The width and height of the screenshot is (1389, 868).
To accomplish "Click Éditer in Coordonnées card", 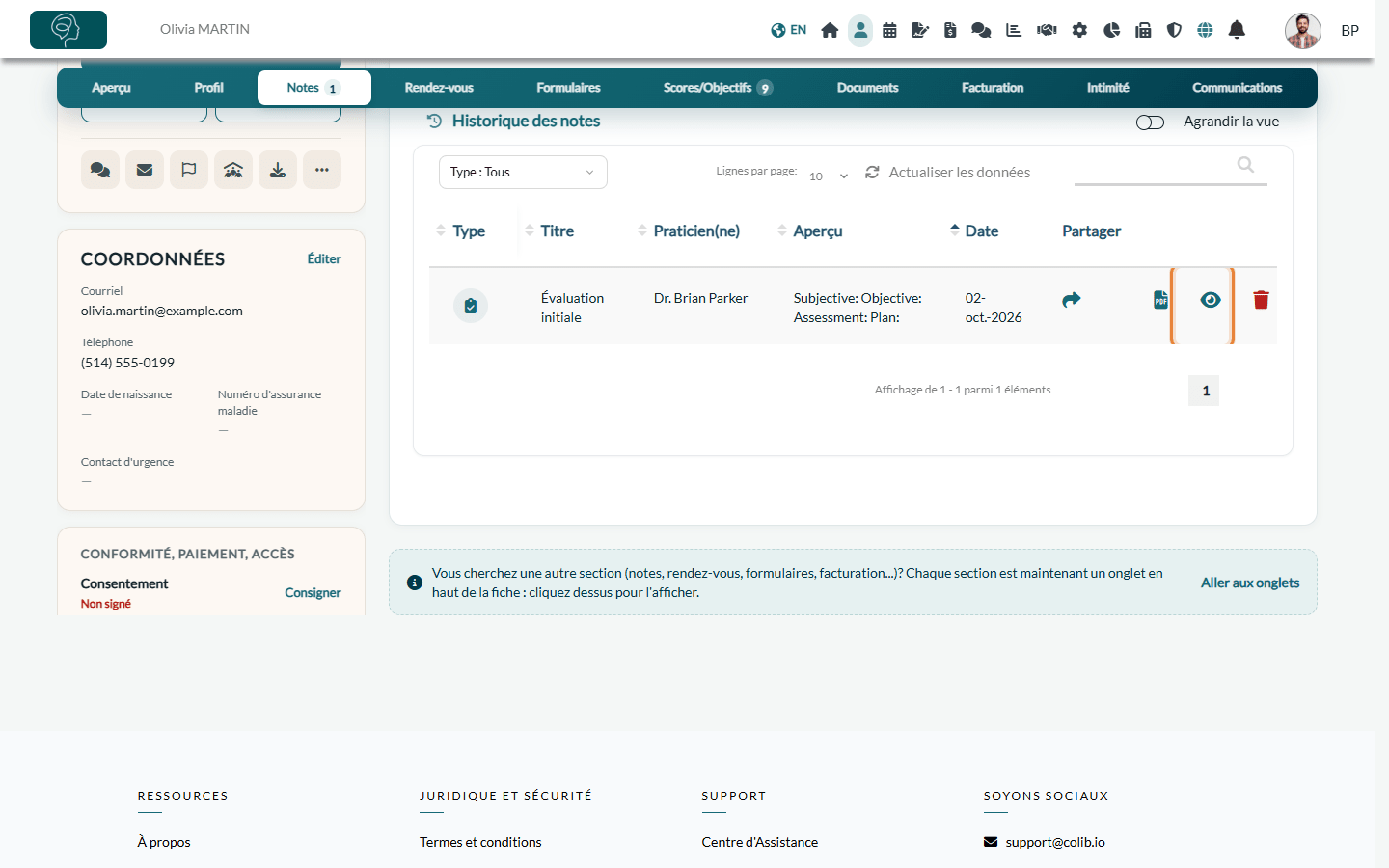I will pyautogui.click(x=324, y=258).
